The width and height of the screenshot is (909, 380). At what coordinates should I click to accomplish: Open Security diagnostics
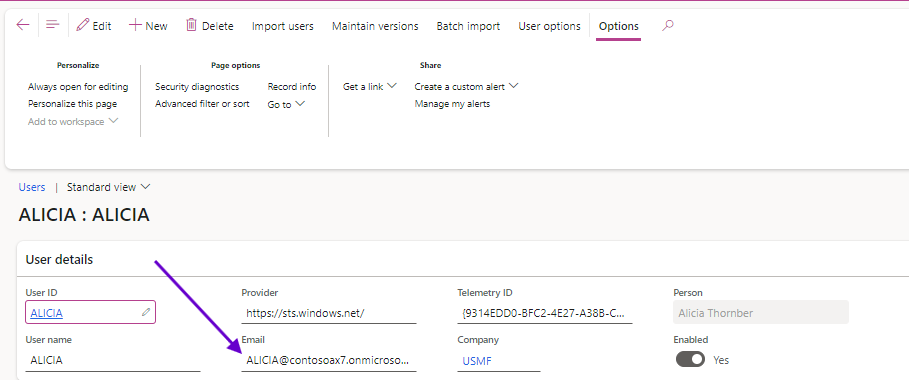coord(197,86)
